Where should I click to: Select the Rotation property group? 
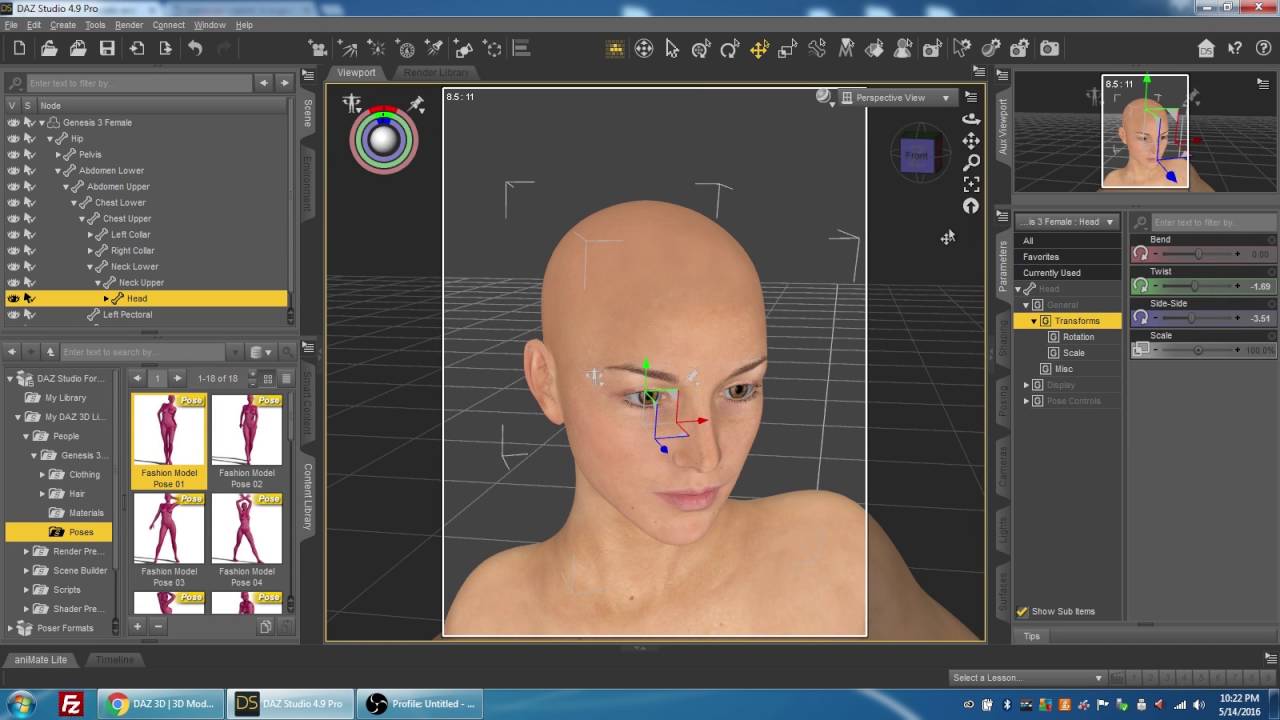[1078, 337]
